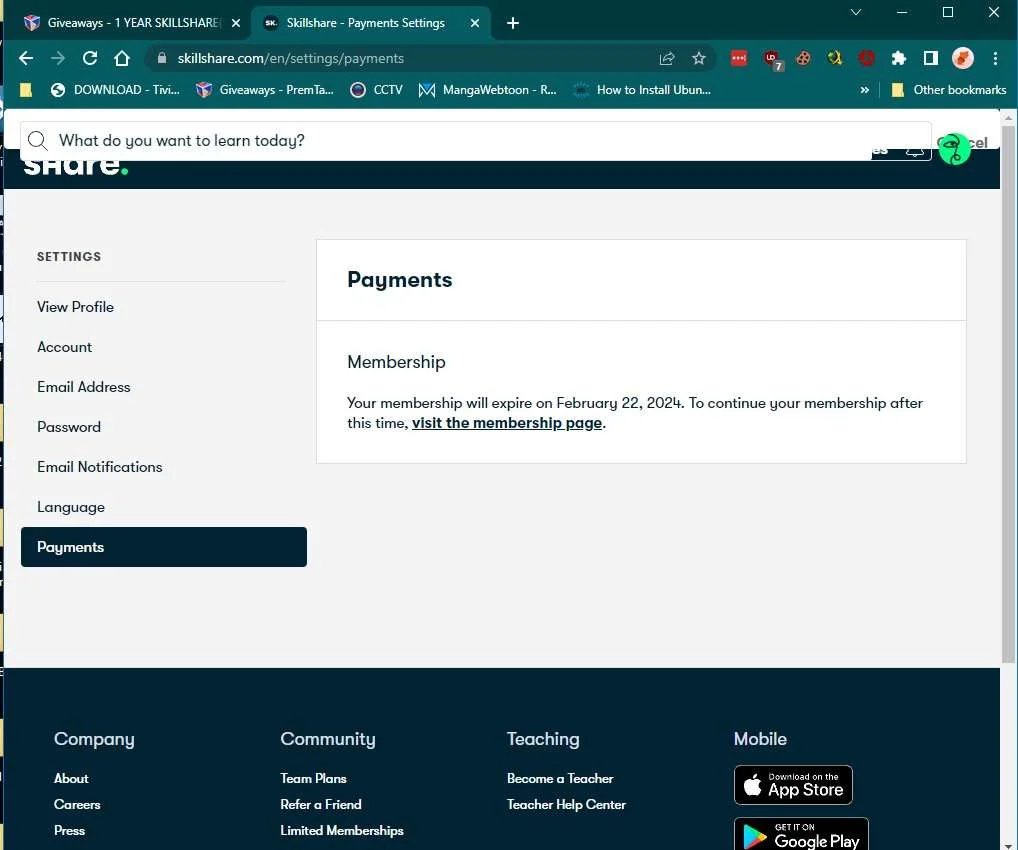The height and width of the screenshot is (850, 1018).
Task: Open the Limited Memberships link
Action: tap(341, 830)
